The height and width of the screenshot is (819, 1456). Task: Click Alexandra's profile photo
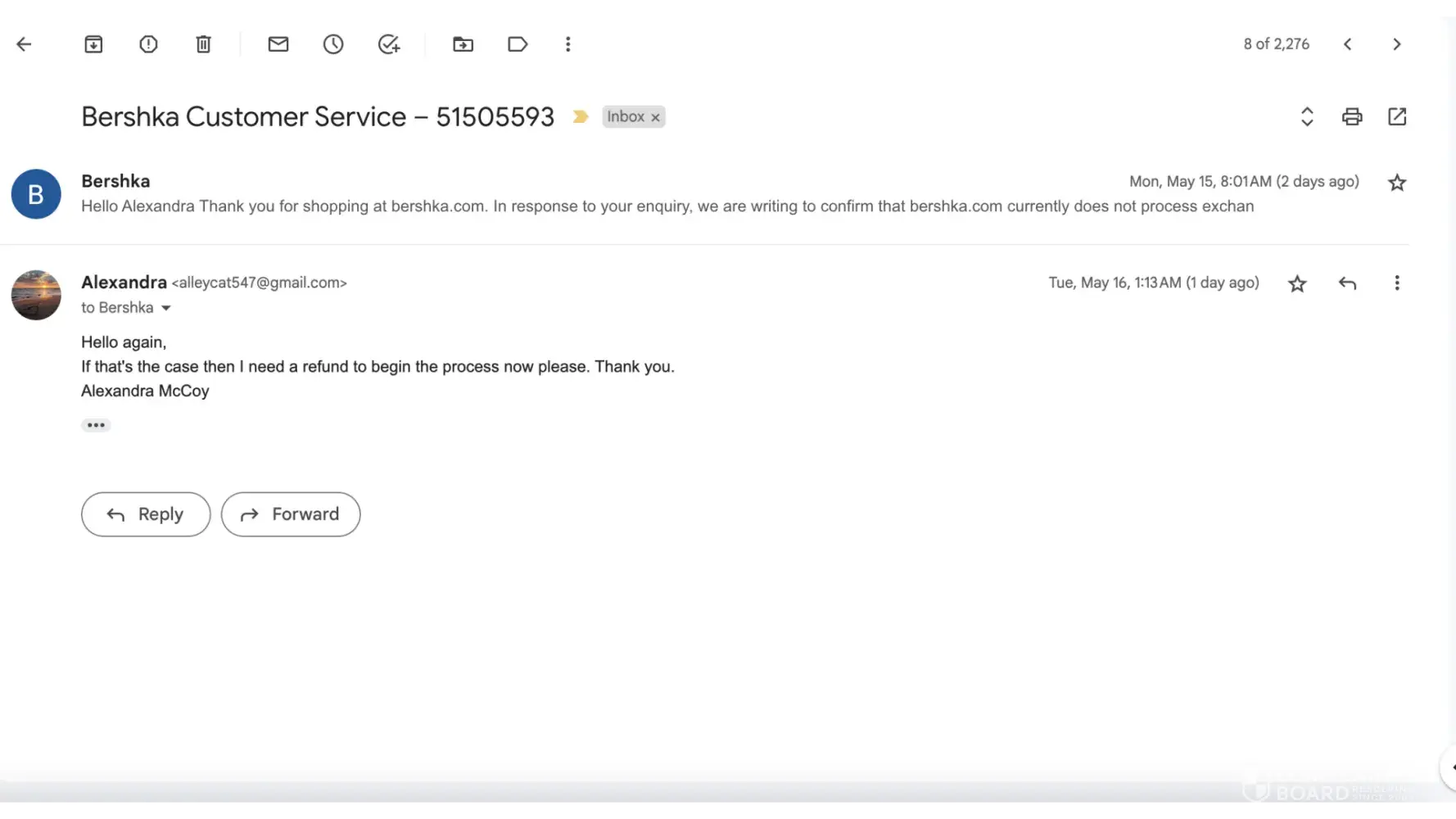36,295
